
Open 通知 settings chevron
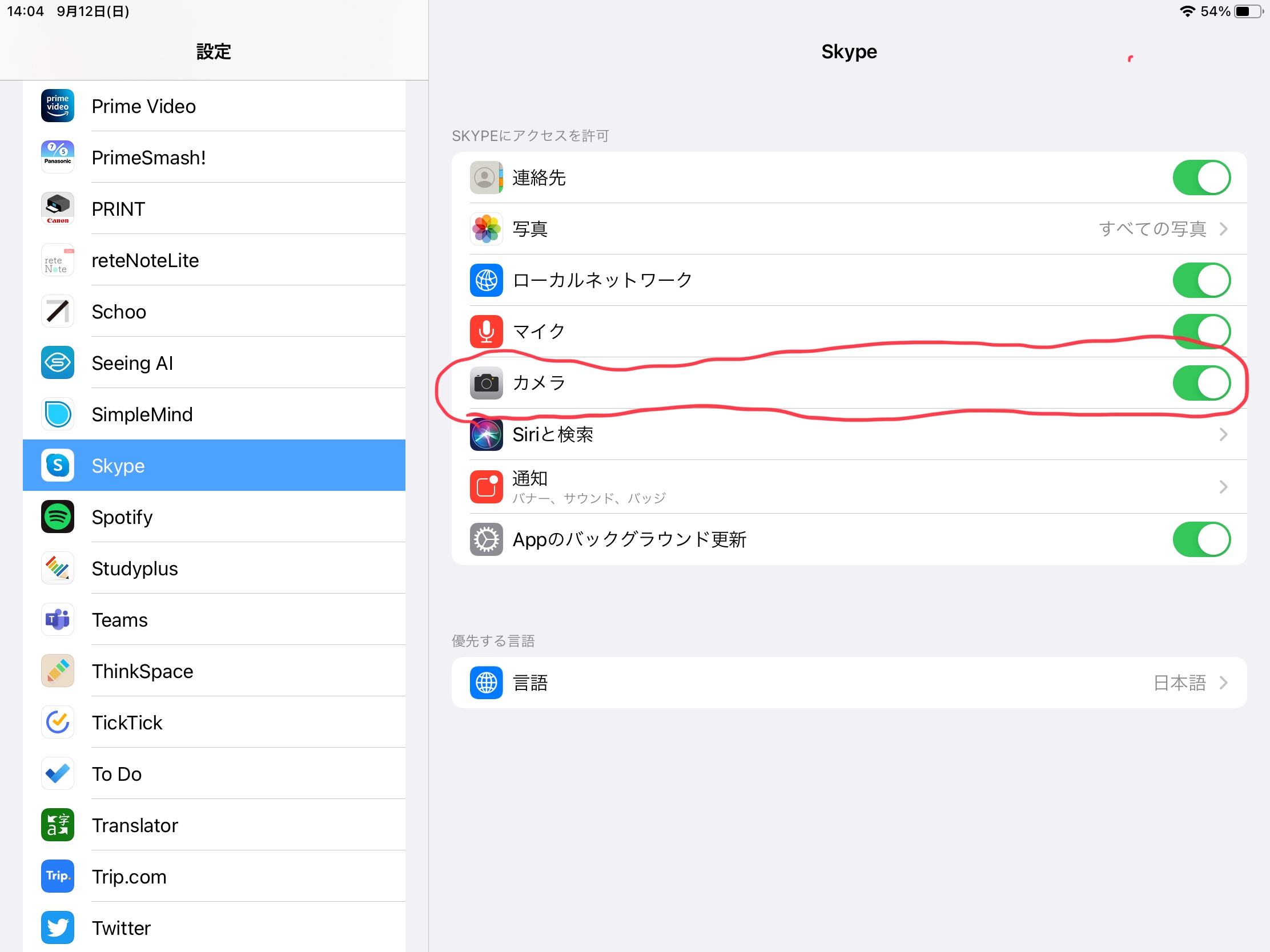[1224, 487]
